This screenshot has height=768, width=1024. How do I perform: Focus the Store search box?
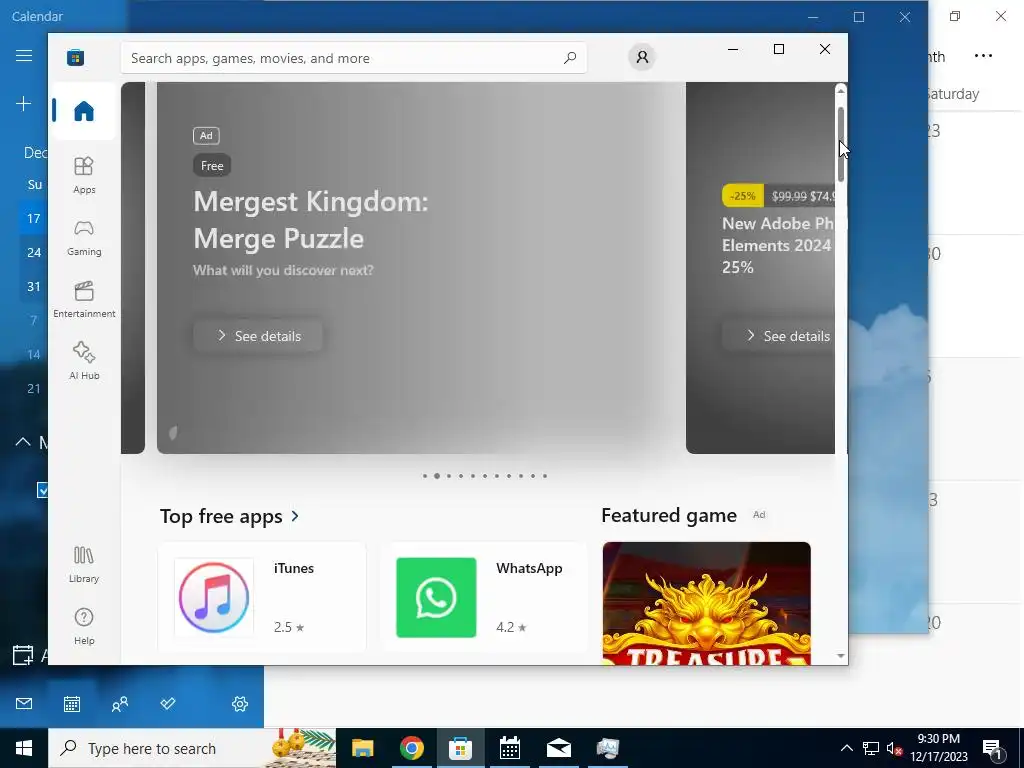coord(353,58)
